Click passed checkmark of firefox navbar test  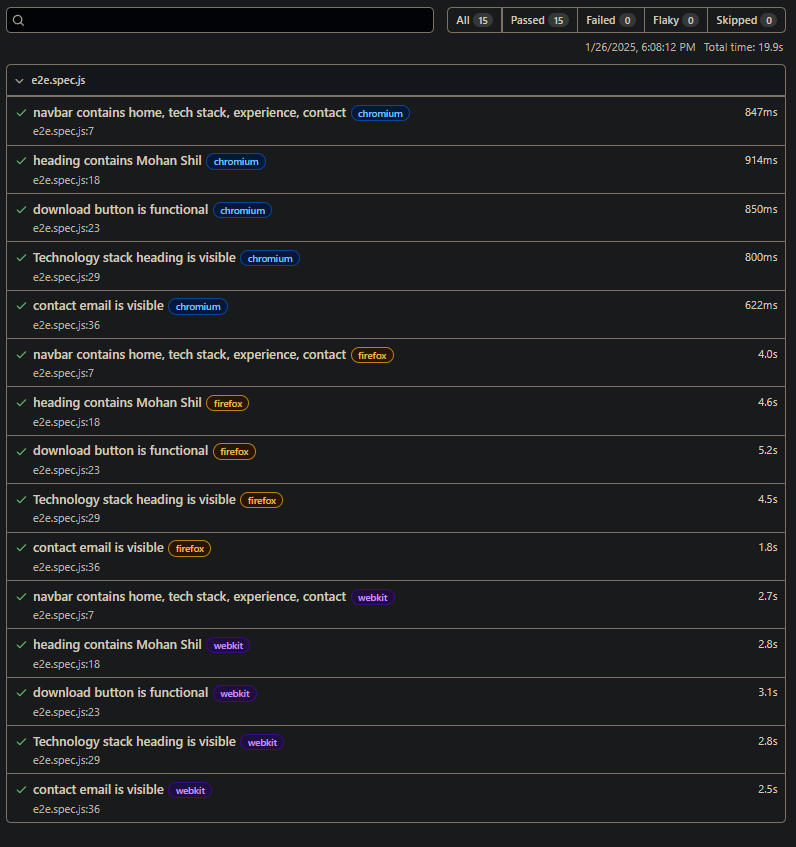(x=22, y=355)
